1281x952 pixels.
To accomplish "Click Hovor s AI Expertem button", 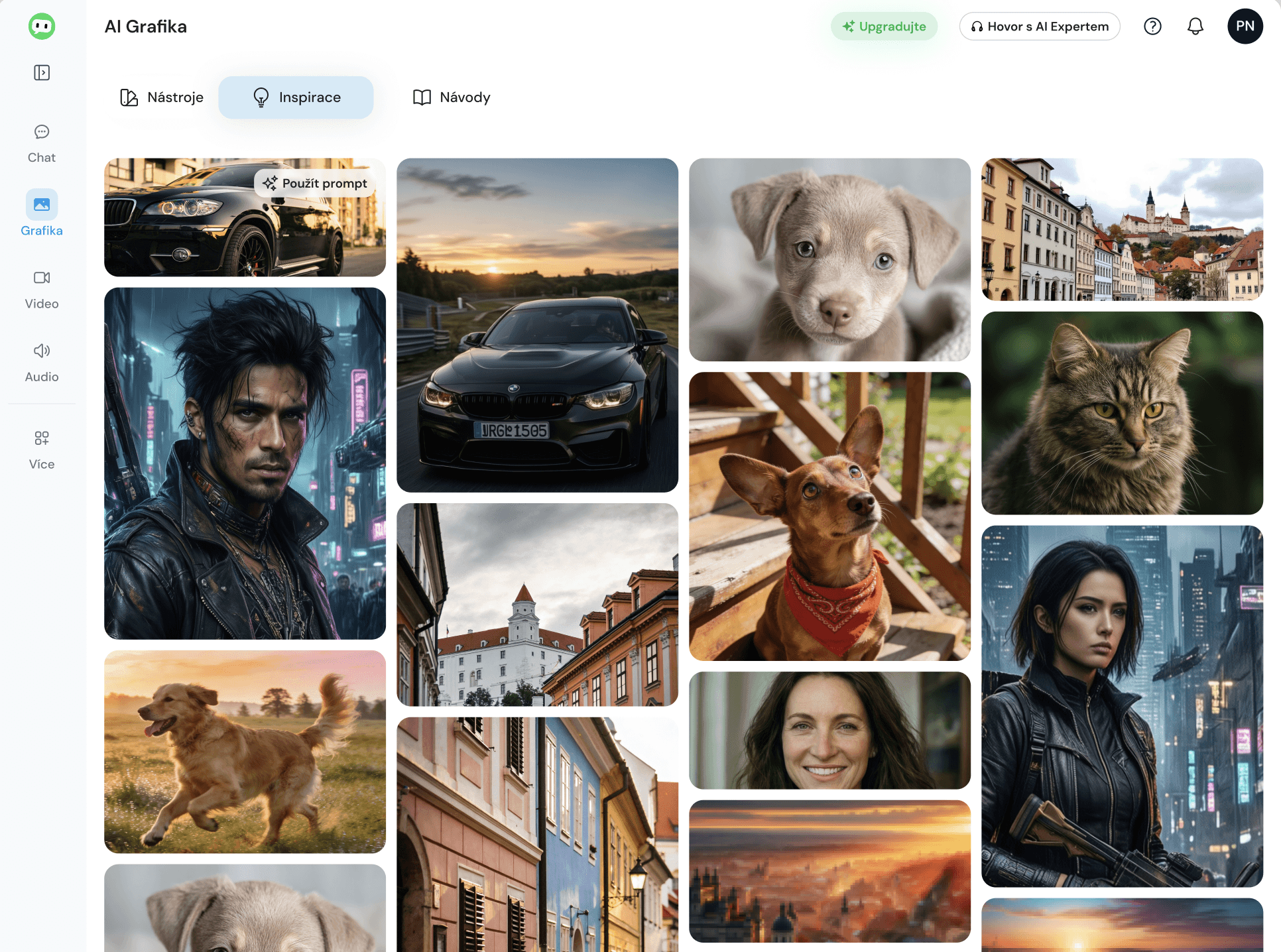I will tap(1039, 27).
